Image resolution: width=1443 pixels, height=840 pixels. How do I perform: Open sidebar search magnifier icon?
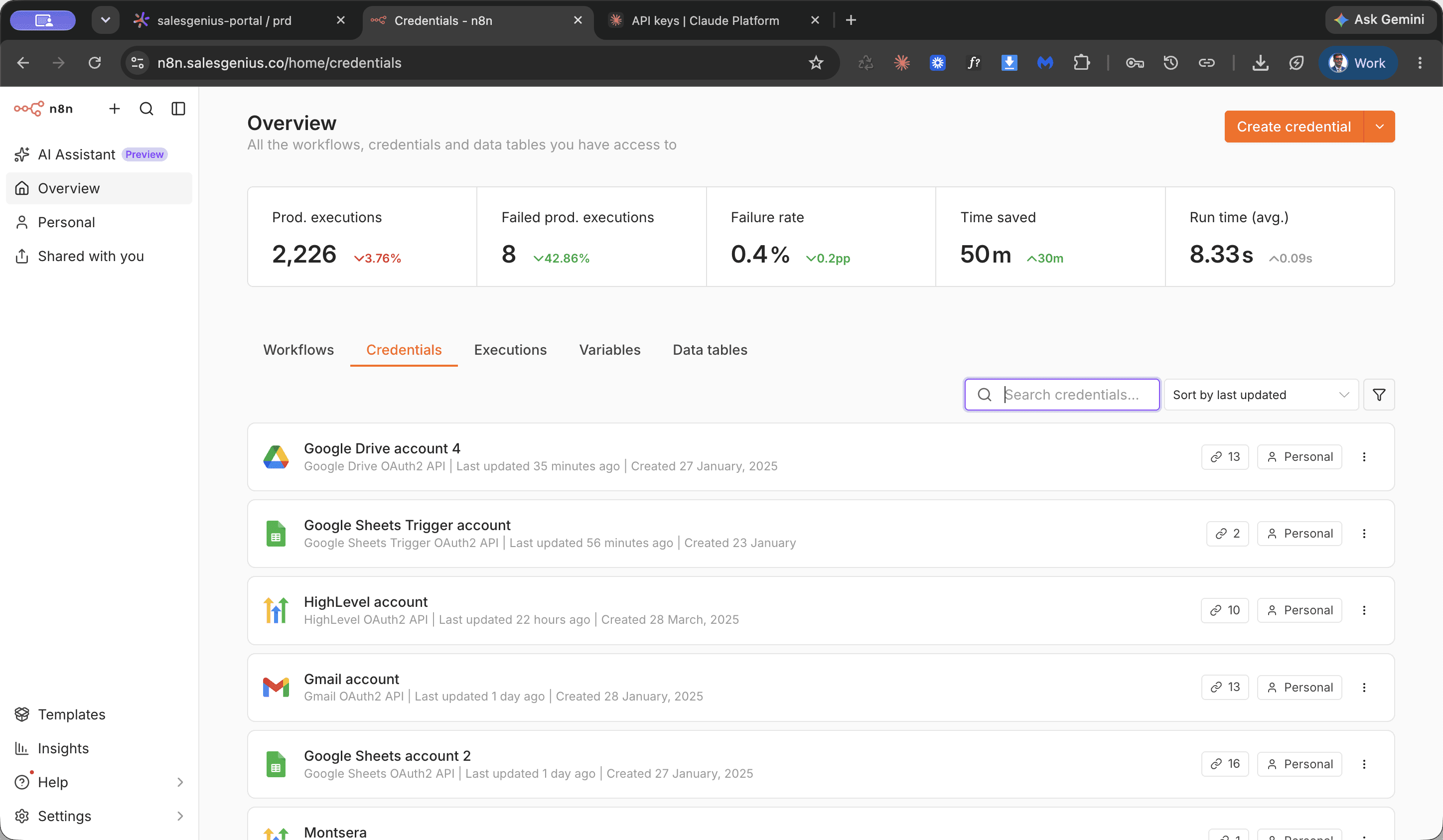tap(146, 109)
